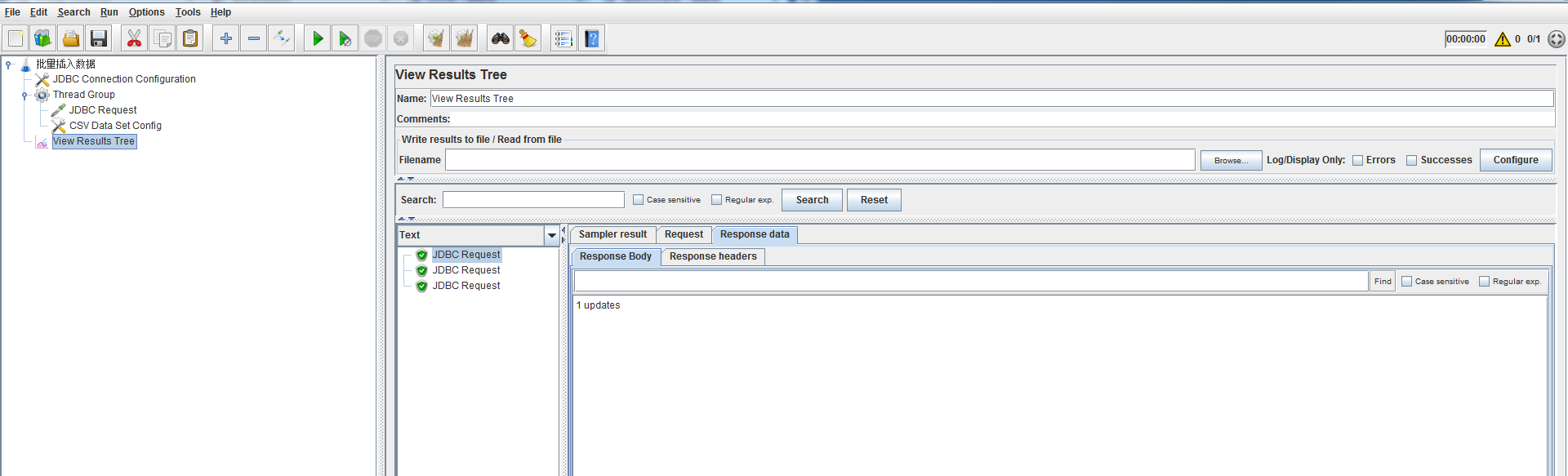Open the Options menu
Screen dimensions: 1568x476
click(146, 12)
